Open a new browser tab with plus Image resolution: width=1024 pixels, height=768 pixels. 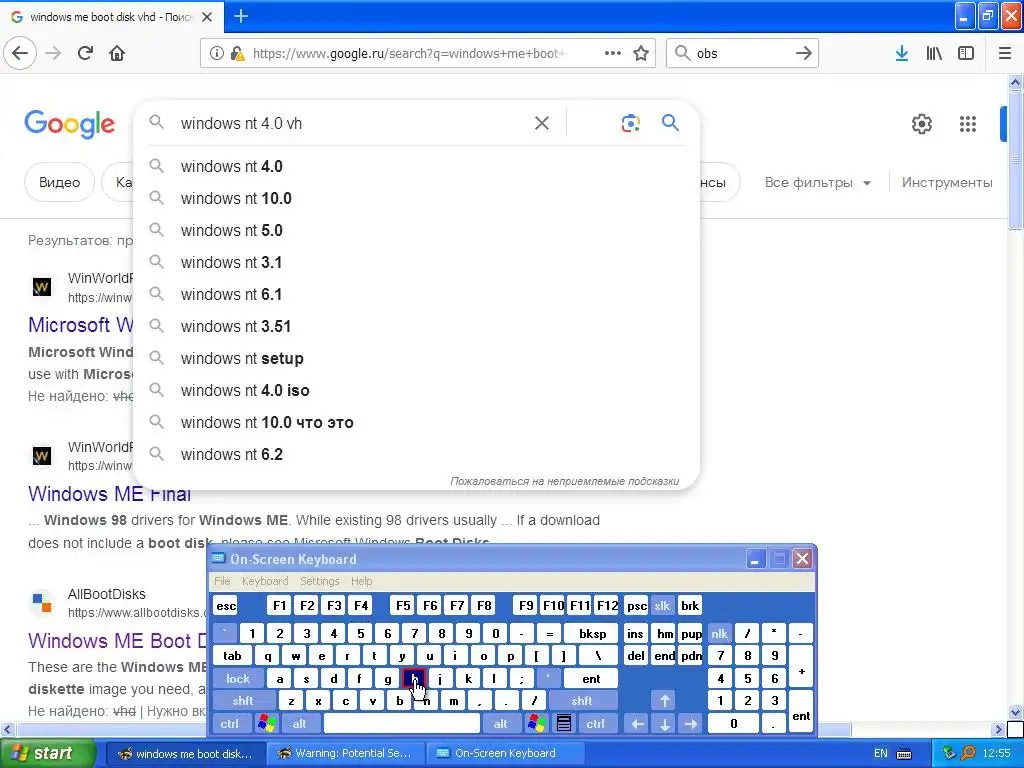tap(241, 16)
